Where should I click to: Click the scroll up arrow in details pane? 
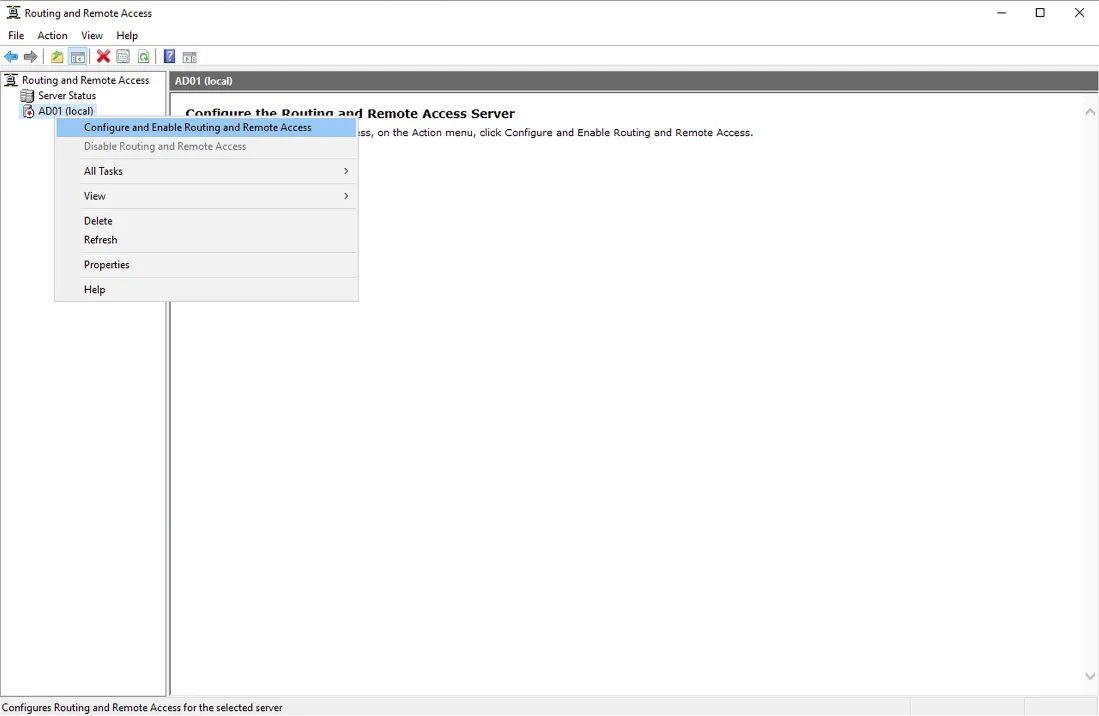point(1090,112)
